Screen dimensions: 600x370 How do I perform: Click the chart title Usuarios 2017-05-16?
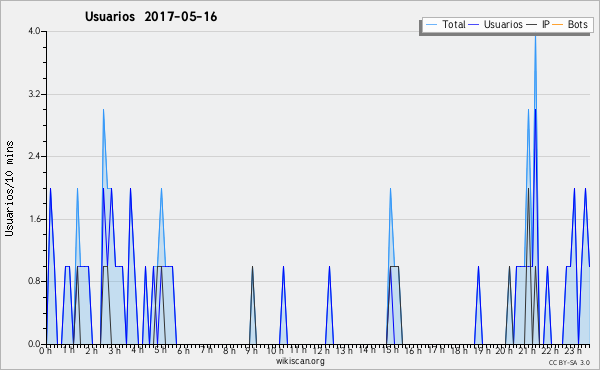point(151,17)
